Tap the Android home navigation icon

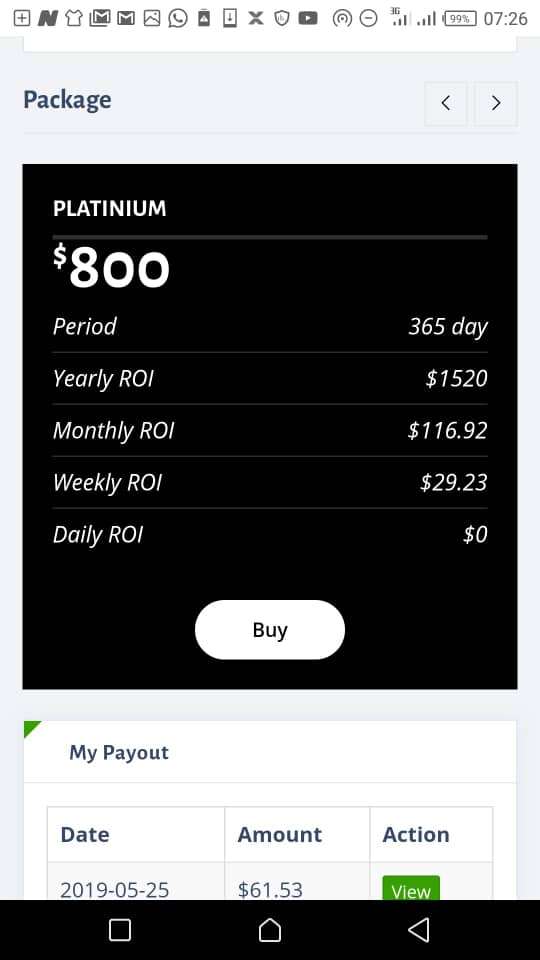(x=270, y=930)
